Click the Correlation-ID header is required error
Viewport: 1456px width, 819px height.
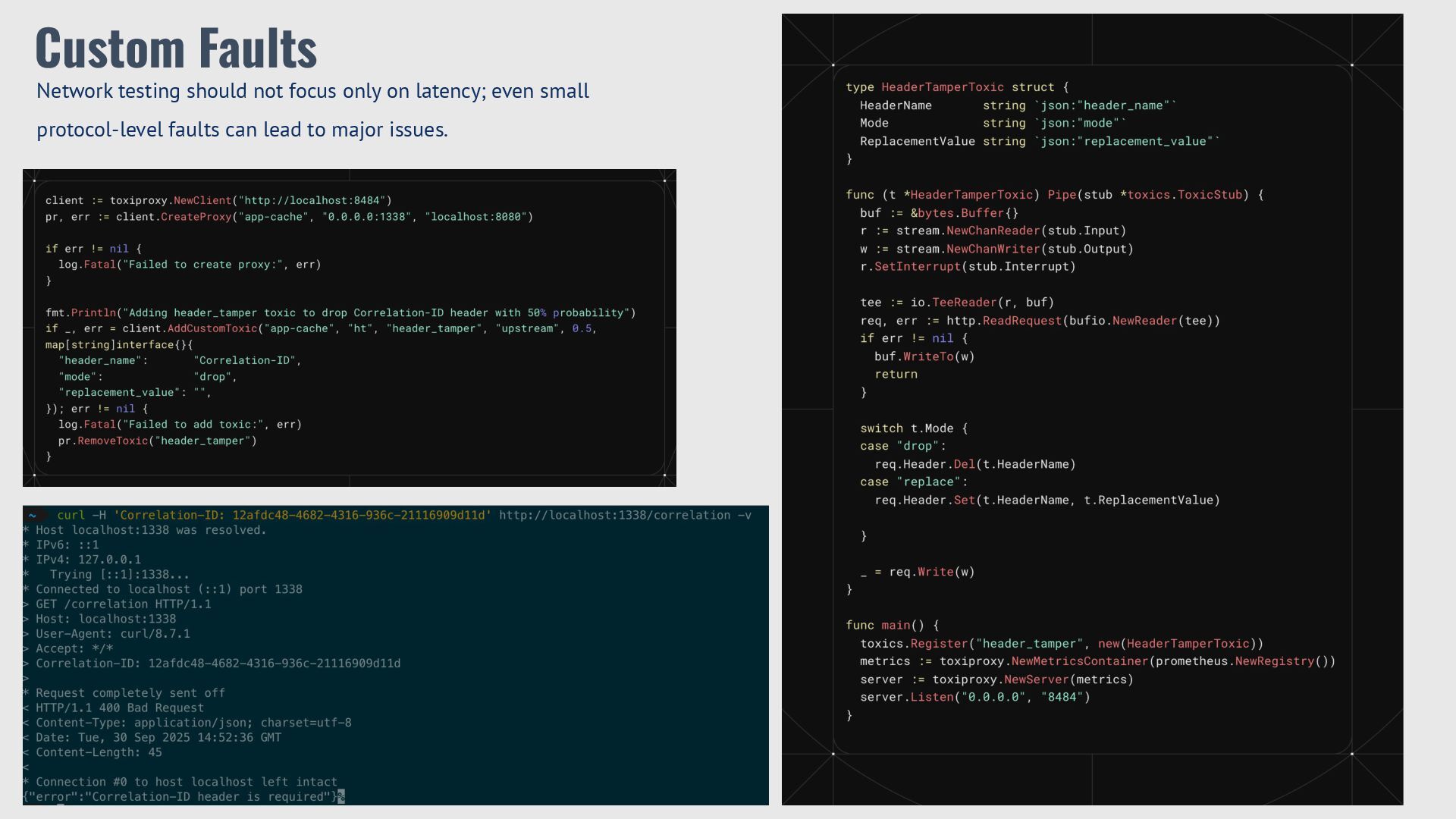coord(210,797)
